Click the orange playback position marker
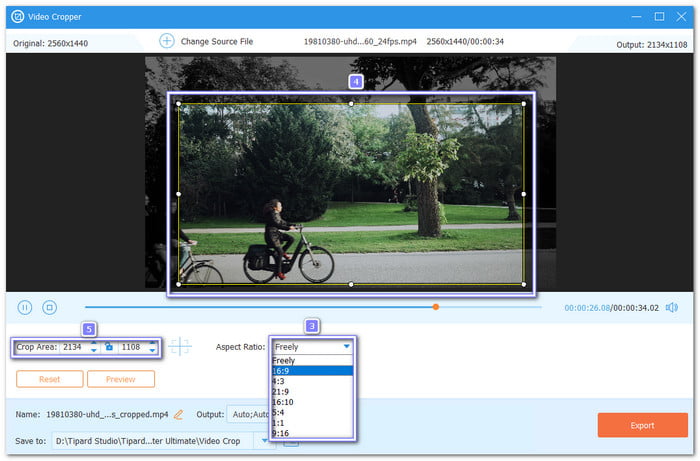The width and height of the screenshot is (700, 461). point(436,307)
